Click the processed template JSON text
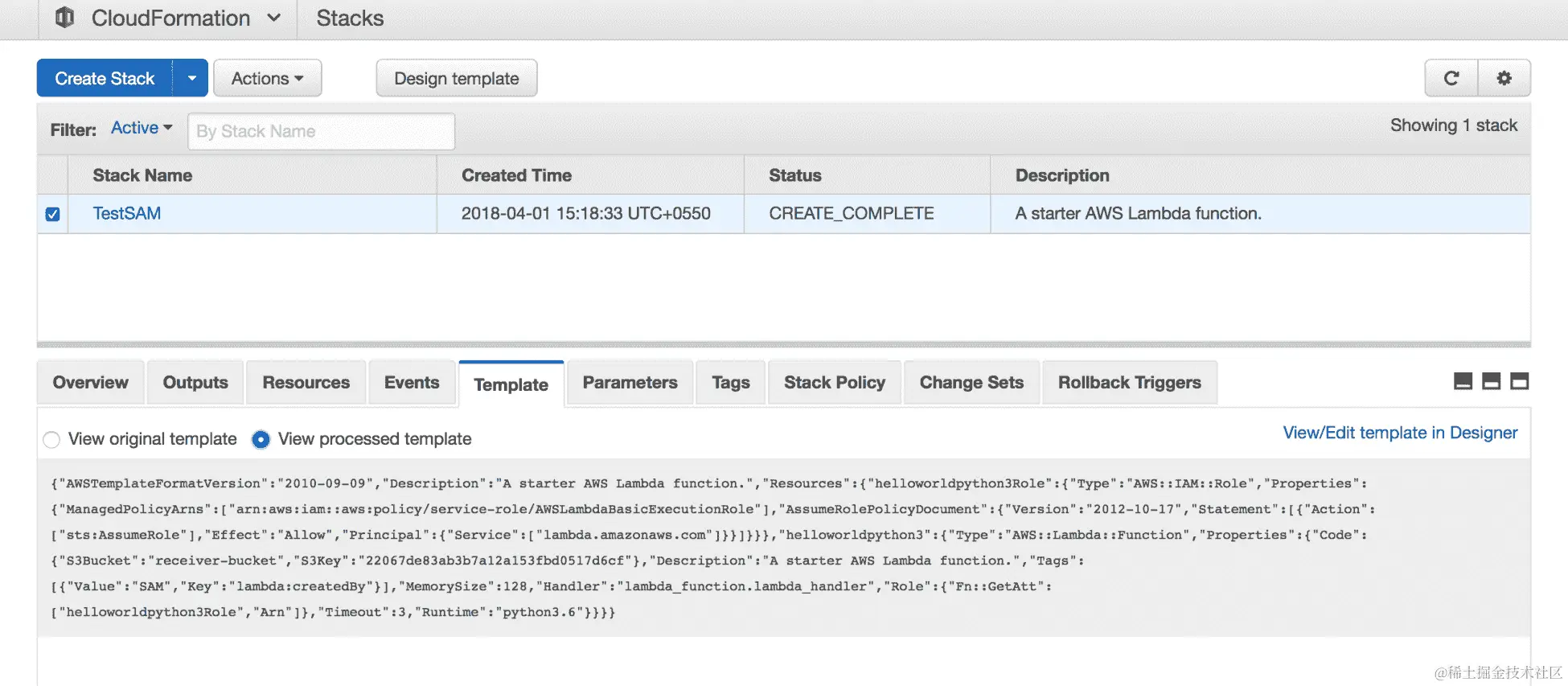The height and width of the screenshot is (686, 1568). tap(713, 548)
